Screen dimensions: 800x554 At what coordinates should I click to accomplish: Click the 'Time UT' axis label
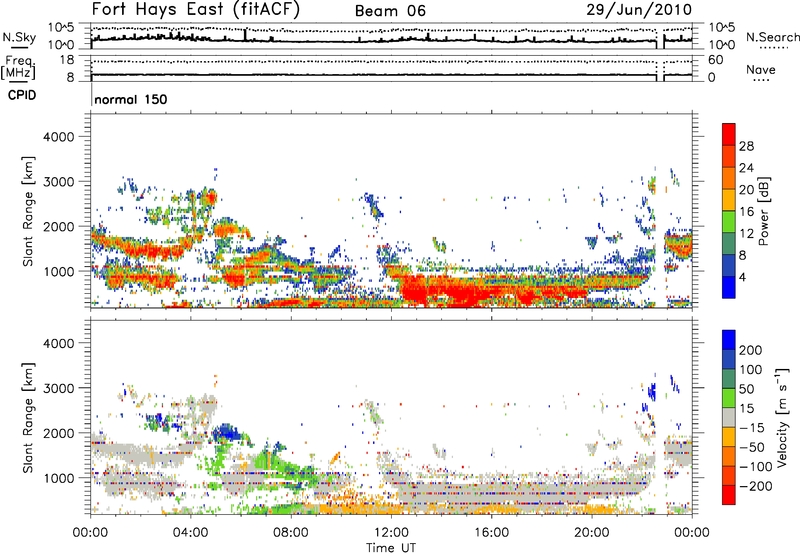391,548
